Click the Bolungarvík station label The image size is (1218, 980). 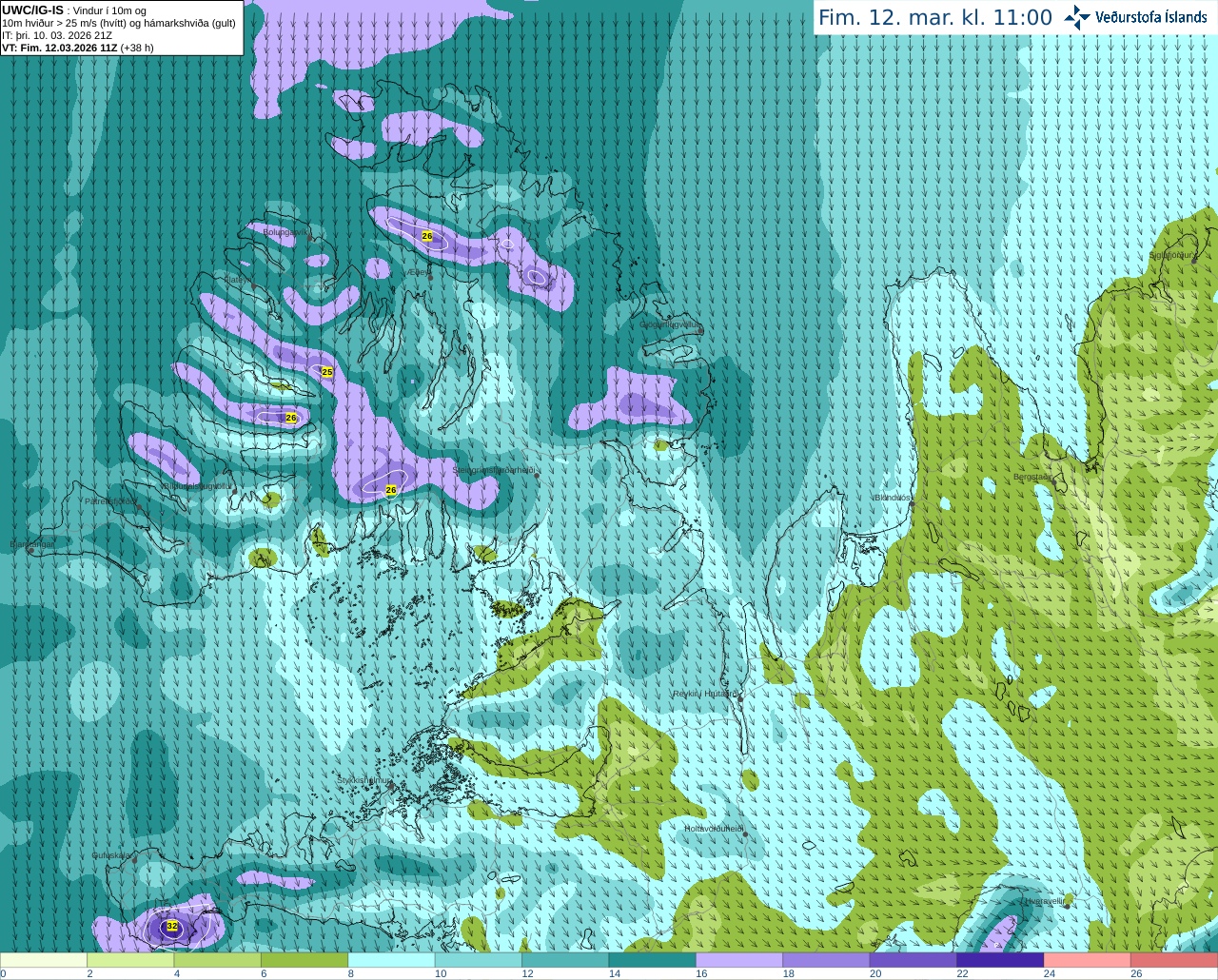285,232
